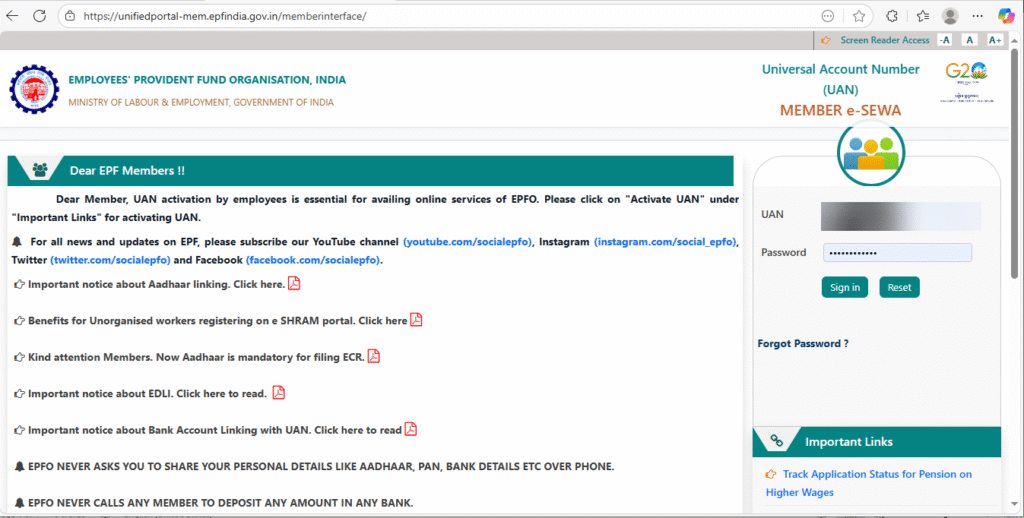
Task: Click the Dear EPF Members header icon
Action: (40, 170)
